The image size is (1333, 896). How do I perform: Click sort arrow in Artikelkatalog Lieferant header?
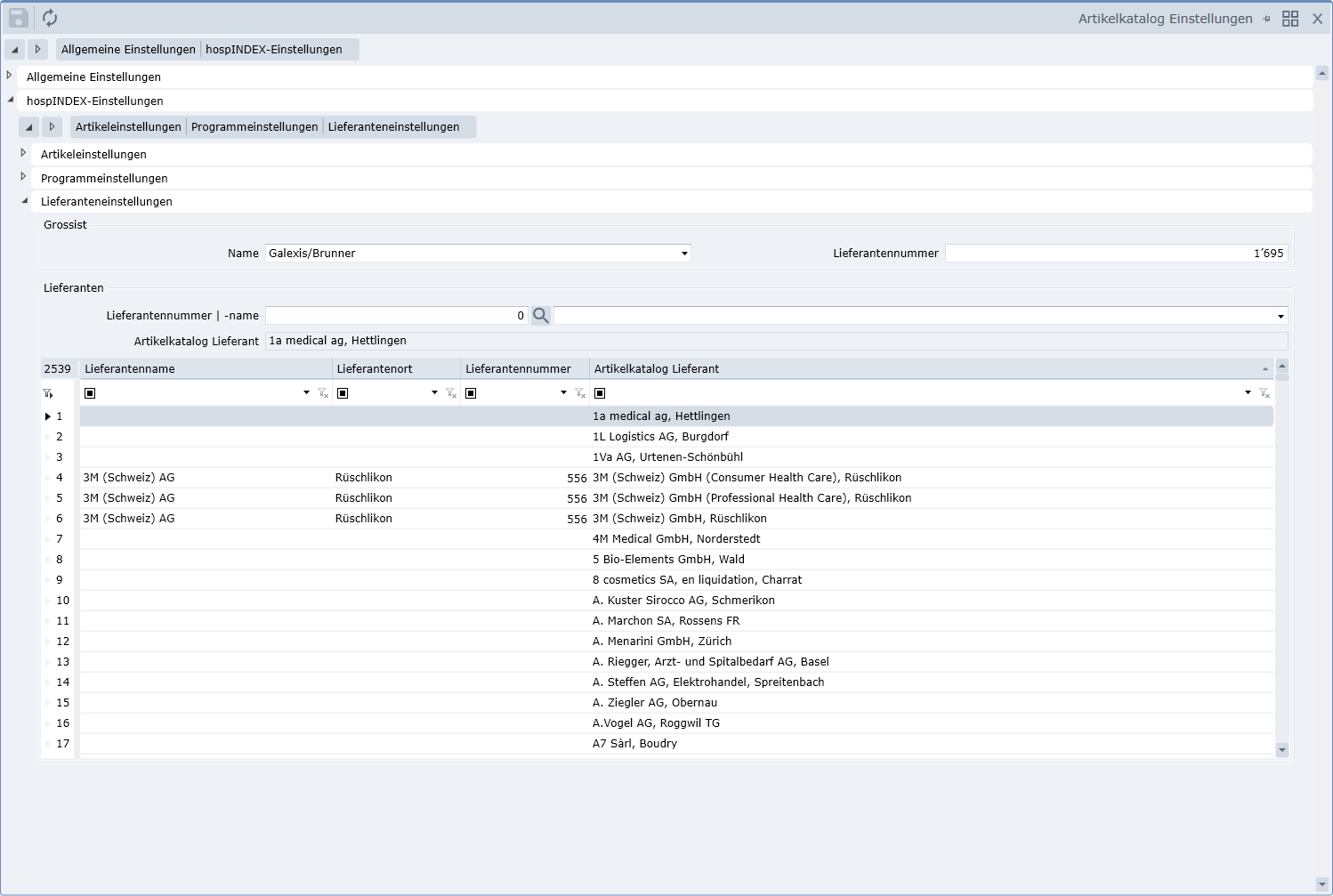1265,369
